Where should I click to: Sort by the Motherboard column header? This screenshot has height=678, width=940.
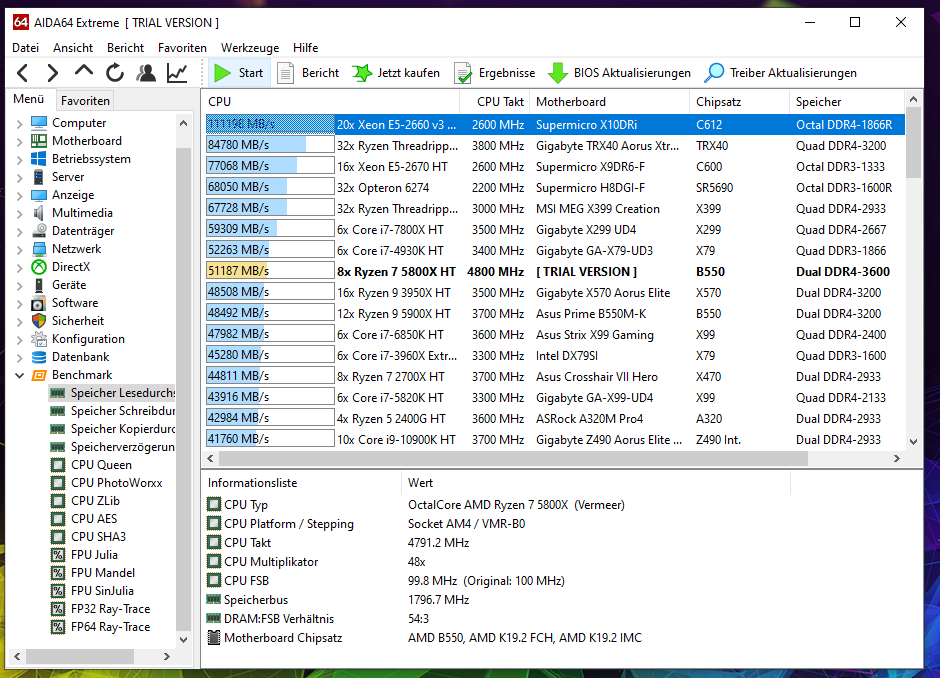tap(609, 102)
